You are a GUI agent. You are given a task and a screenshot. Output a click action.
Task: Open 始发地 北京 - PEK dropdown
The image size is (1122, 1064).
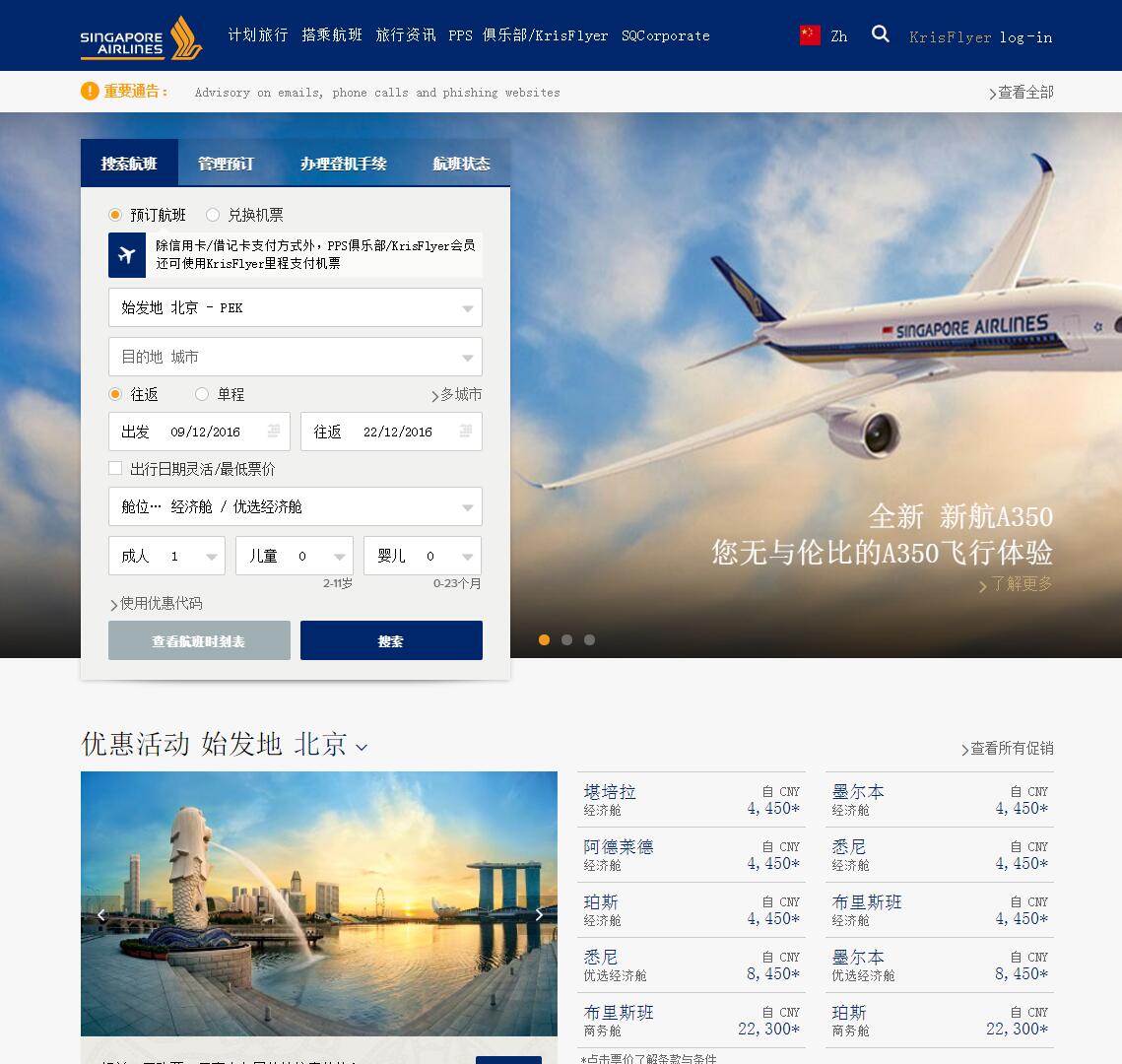tap(295, 307)
